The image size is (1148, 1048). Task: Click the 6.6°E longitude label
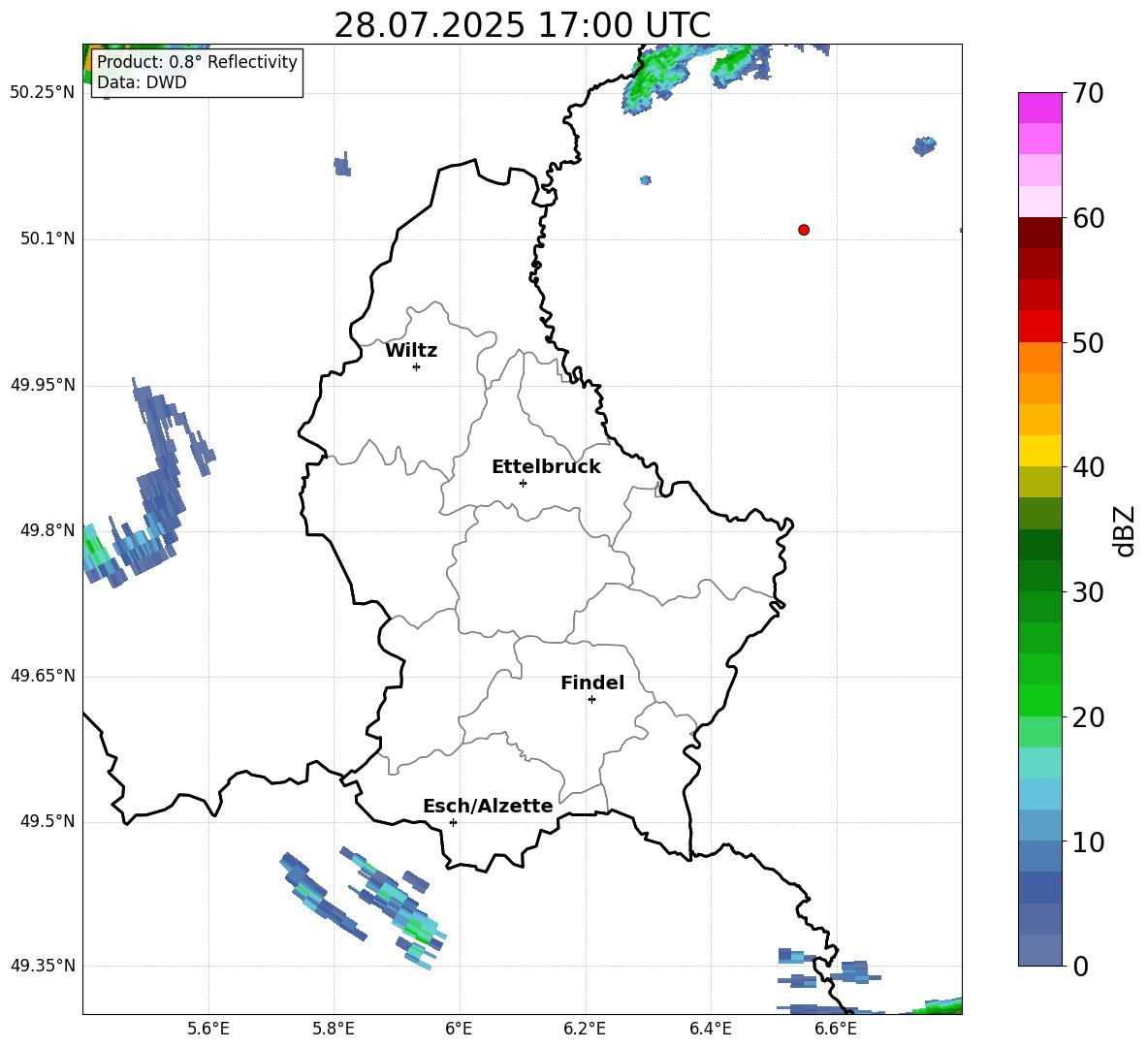(836, 1029)
